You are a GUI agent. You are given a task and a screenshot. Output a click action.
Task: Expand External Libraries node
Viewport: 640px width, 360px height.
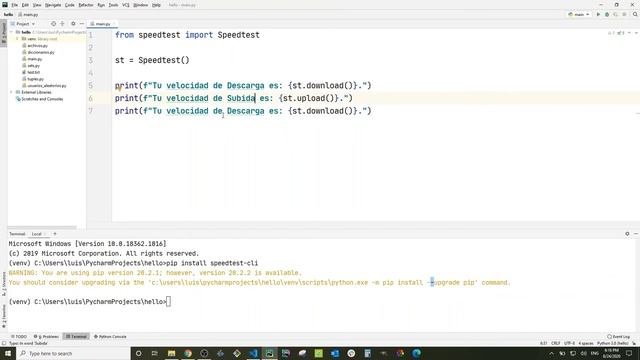click(11, 92)
